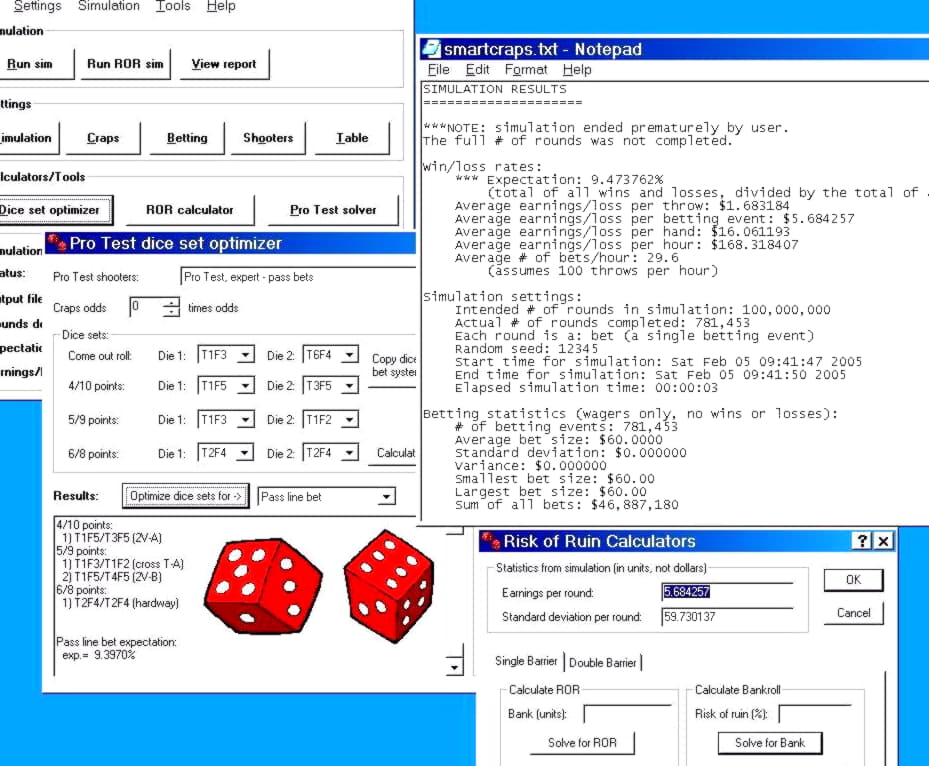This screenshot has height=766, width=929.
Task: Click the left red die image
Action: (263, 586)
